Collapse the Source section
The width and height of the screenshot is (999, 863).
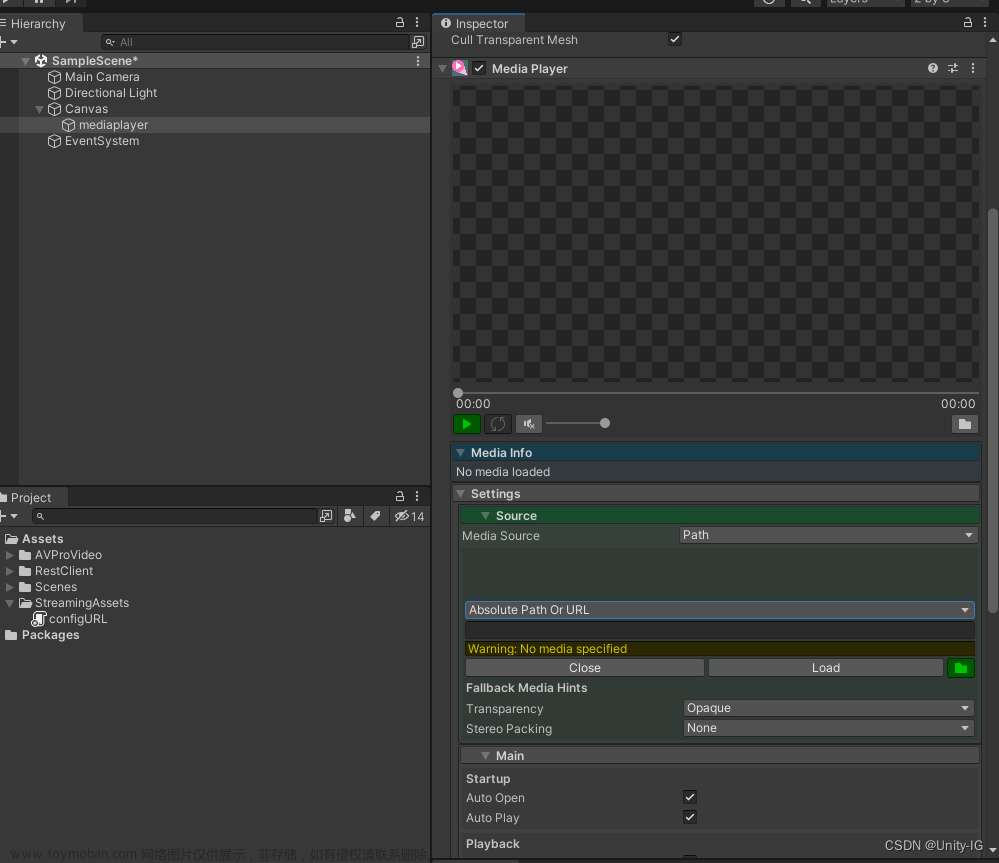tap(485, 515)
